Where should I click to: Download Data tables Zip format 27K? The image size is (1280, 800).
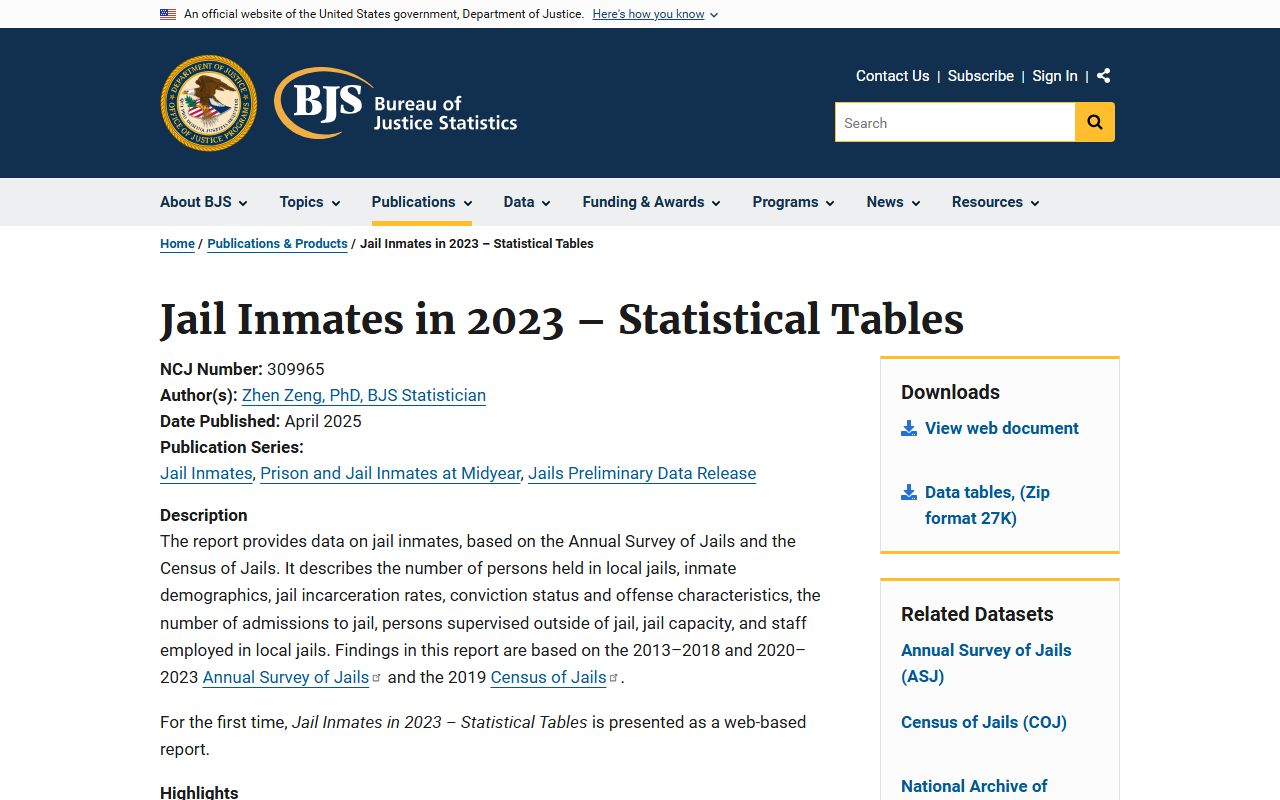[987, 505]
